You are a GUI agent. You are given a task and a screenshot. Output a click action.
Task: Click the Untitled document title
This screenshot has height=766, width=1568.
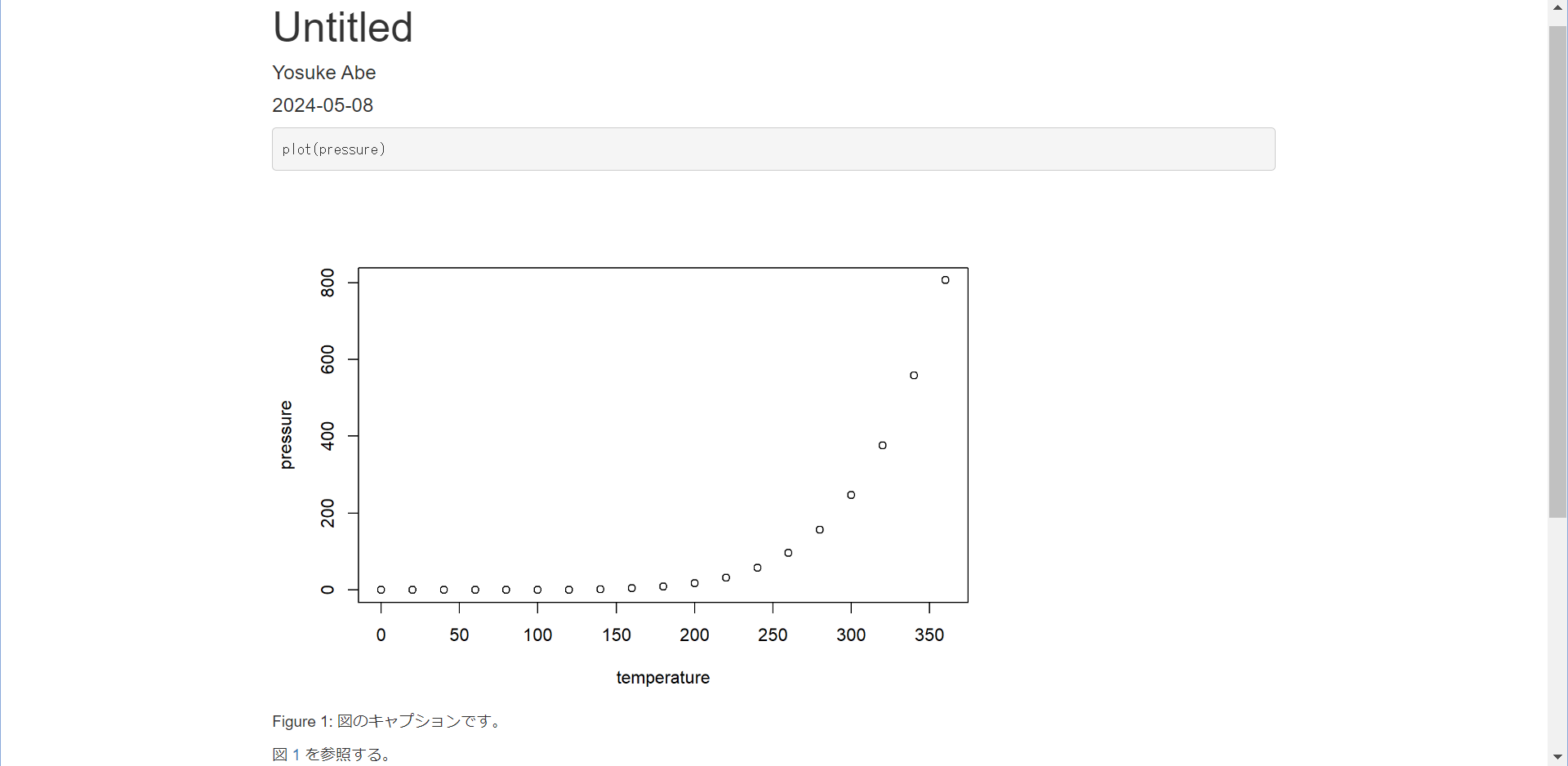point(343,28)
